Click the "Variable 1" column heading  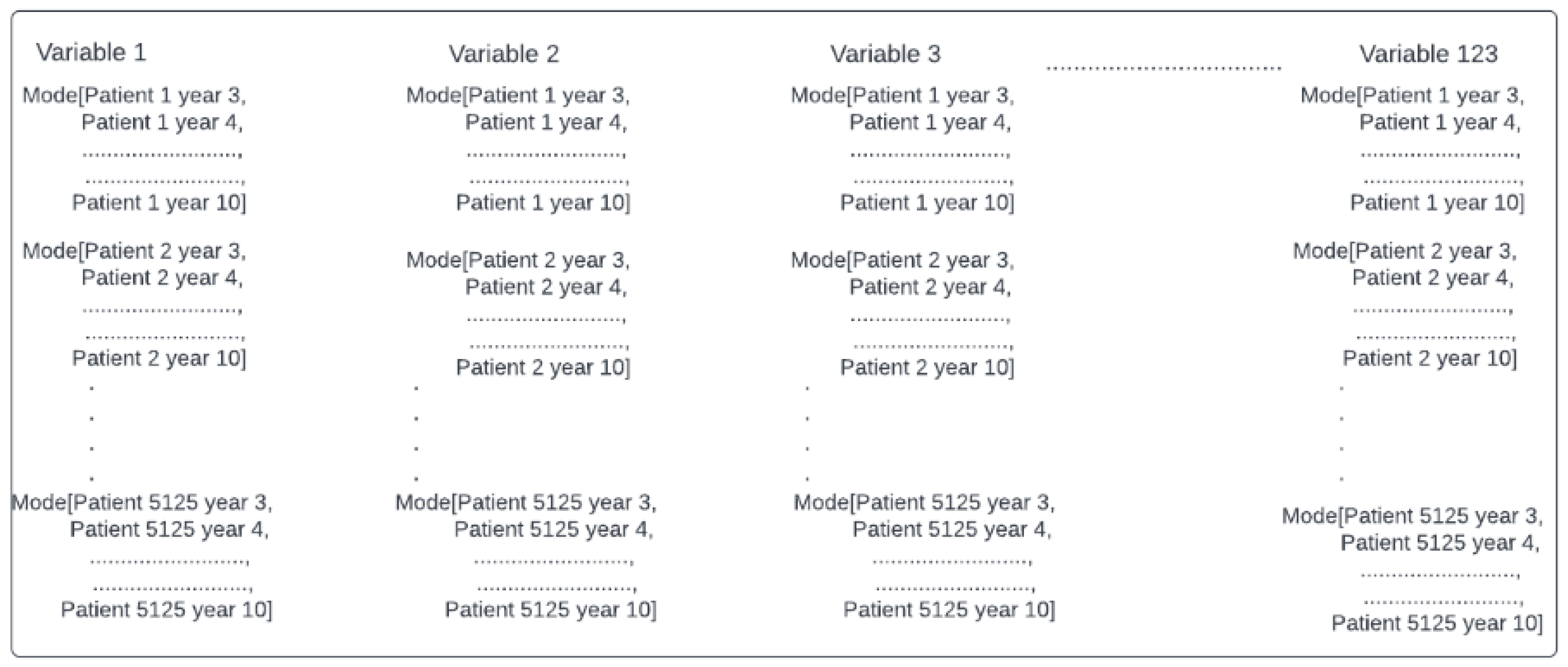(91, 52)
